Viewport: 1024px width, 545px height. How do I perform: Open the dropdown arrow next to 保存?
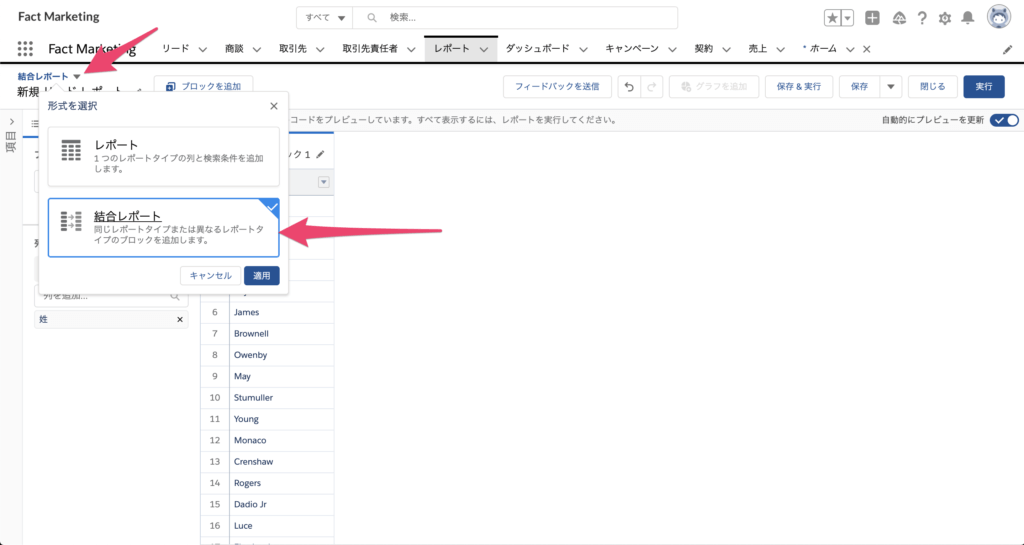click(x=891, y=87)
